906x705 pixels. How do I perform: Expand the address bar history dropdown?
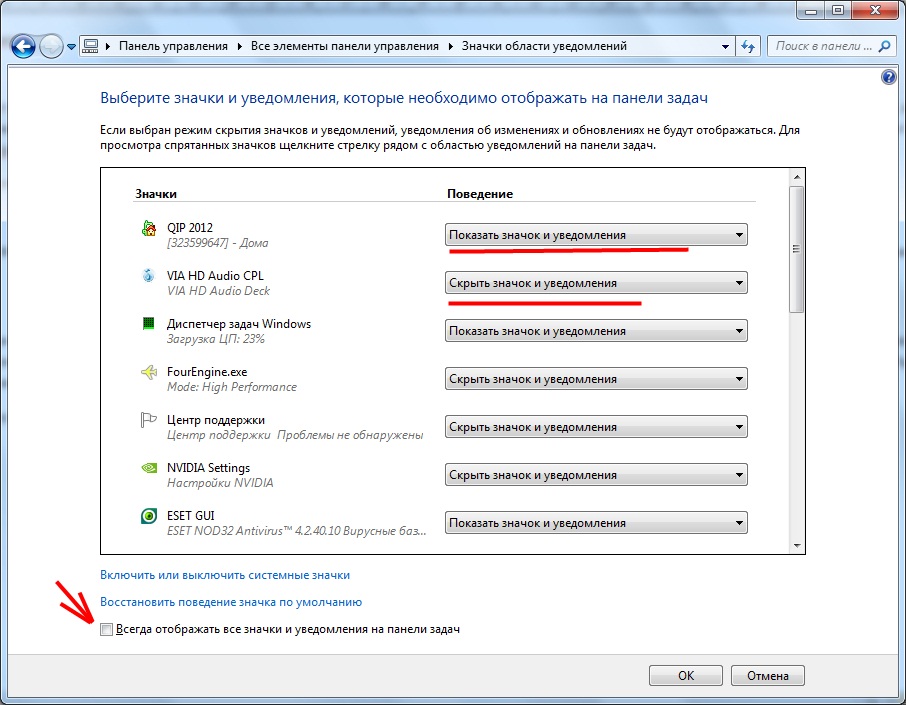pyautogui.click(x=725, y=46)
